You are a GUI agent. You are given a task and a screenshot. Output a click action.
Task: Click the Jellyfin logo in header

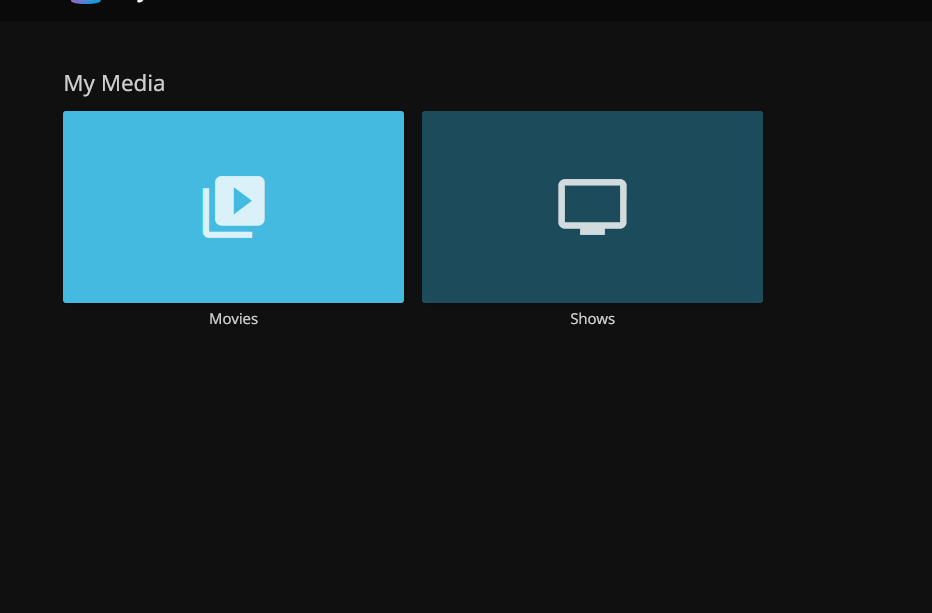click(x=86, y=1)
